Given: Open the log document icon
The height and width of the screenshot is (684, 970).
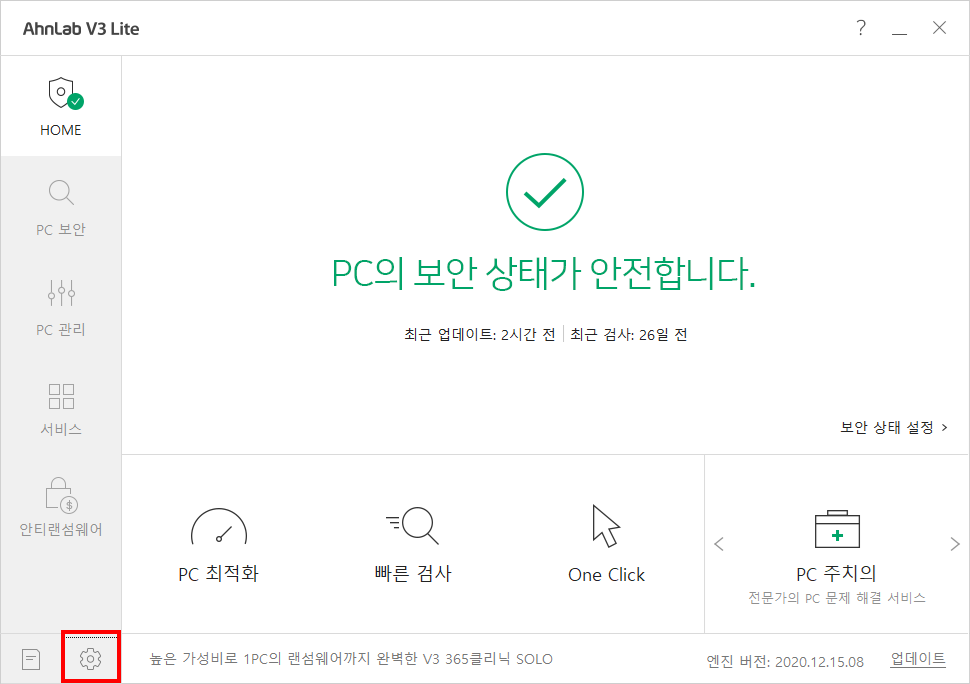Looking at the screenshot, I should [31, 659].
